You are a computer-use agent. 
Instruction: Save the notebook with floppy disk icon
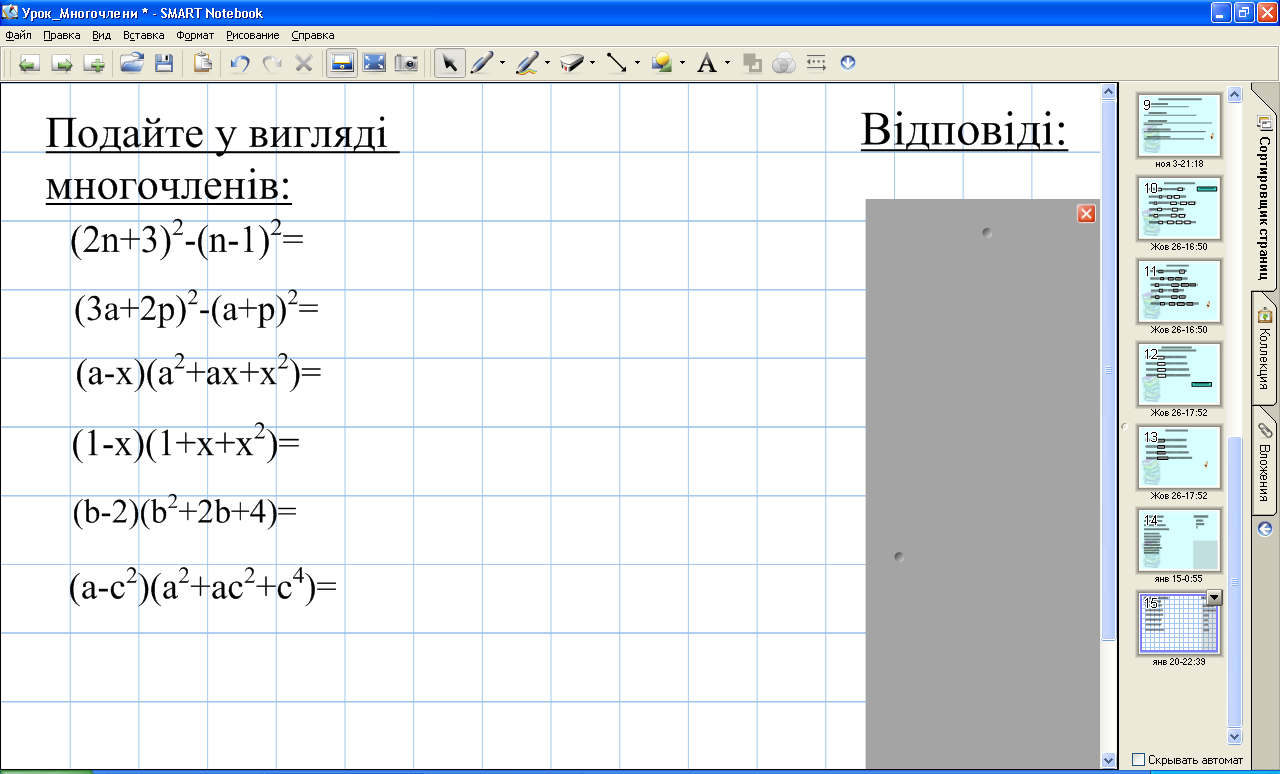click(163, 64)
